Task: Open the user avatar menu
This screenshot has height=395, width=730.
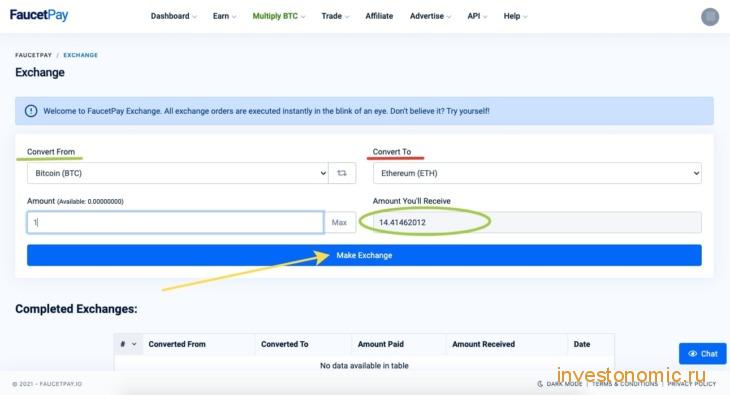Action: pos(710,17)
